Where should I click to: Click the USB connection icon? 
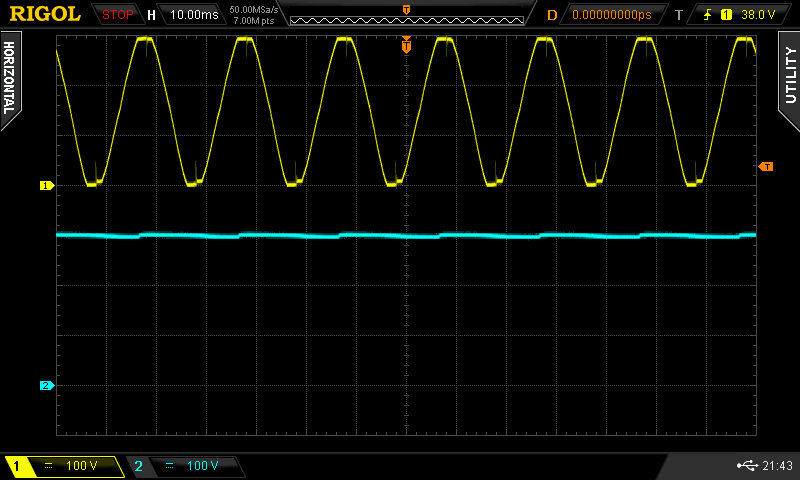(x=747, y=465)
